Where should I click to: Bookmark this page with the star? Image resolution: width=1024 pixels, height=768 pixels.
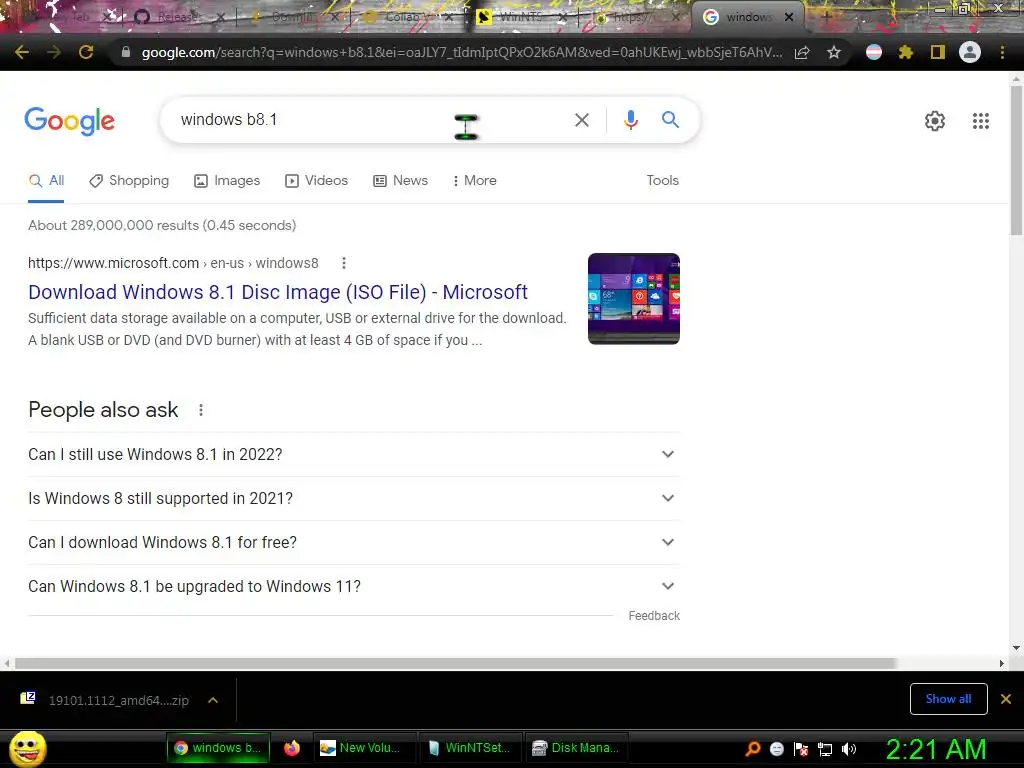tap(833, 53)
